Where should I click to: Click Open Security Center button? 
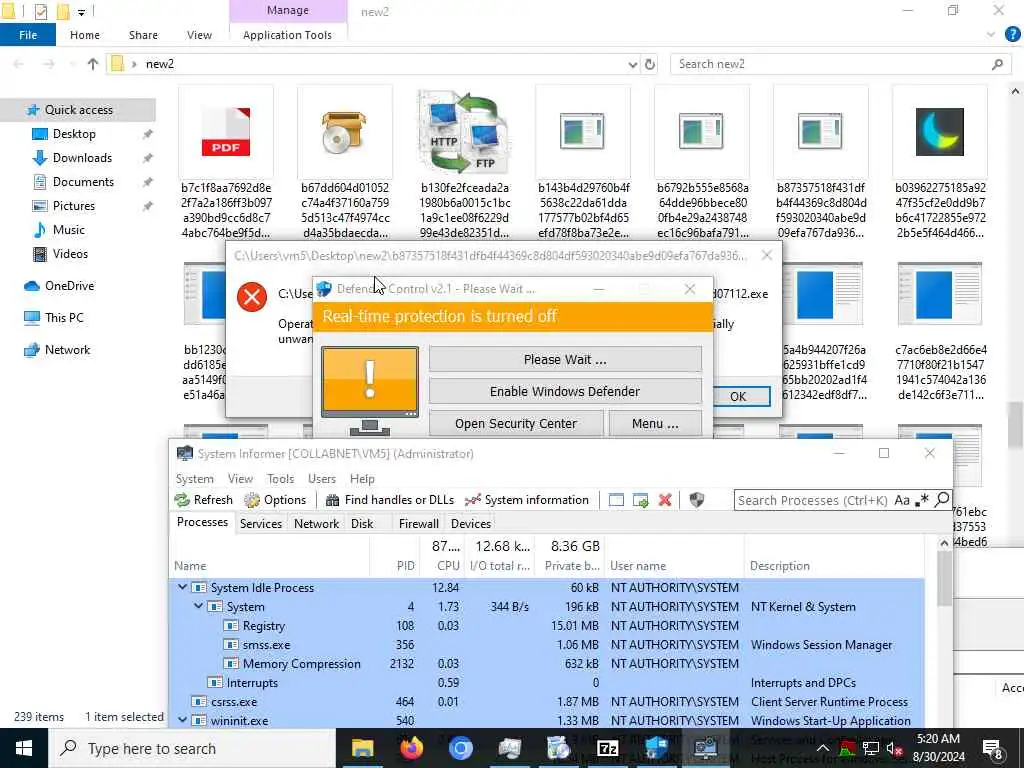(x=516, y=423)
